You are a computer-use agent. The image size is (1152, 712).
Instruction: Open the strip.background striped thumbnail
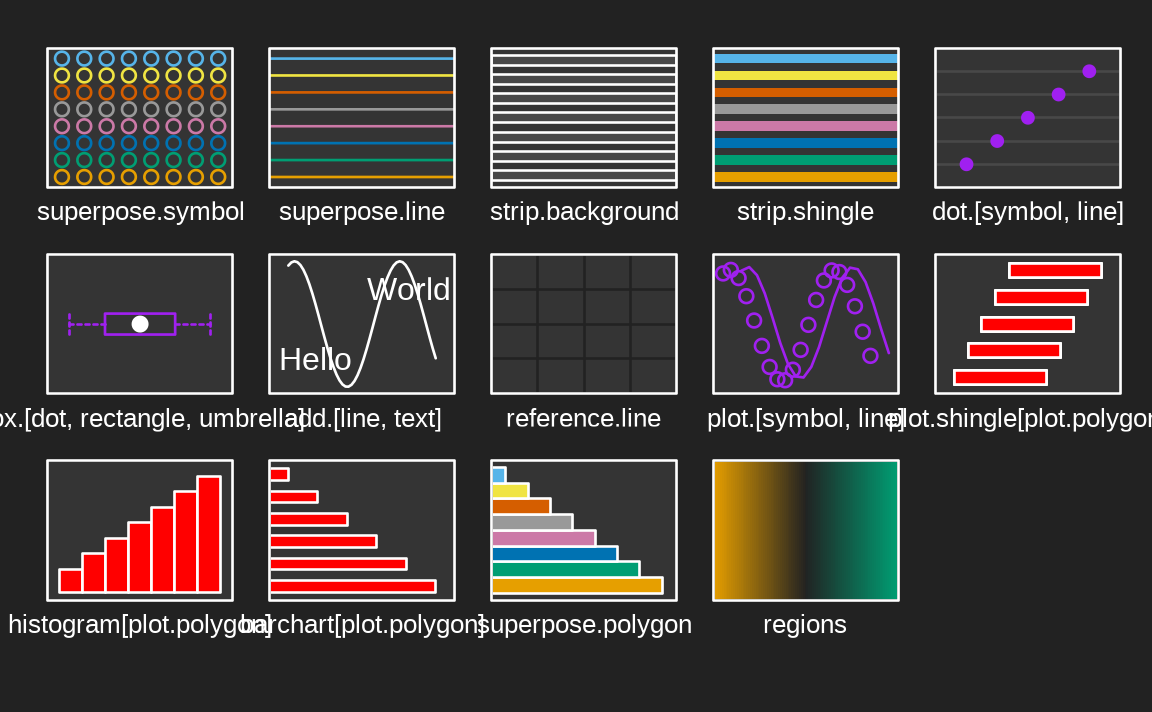coord(584,118)
